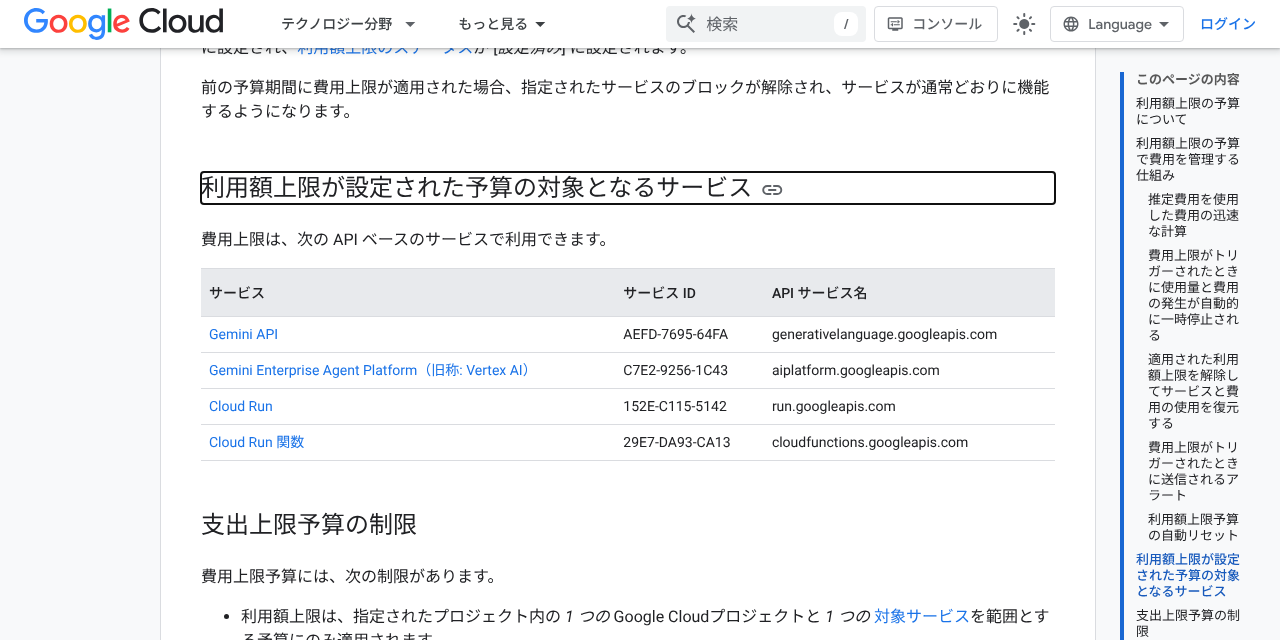Go to 利用額上限の予算について in page contents

(1188, 111)
